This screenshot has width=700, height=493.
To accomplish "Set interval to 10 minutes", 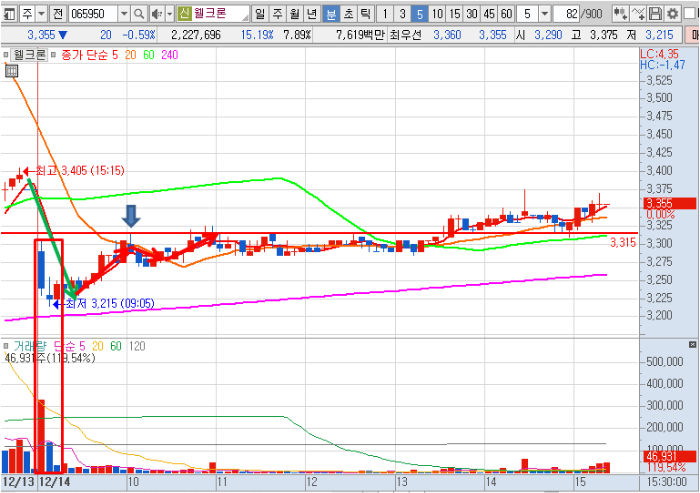I will [437, 14].
